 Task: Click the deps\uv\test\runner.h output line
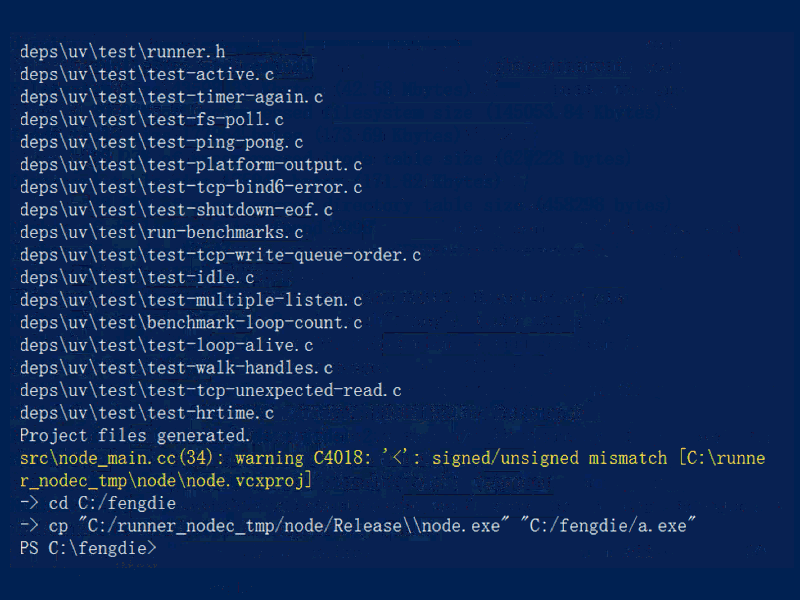(x=122, y=51)
